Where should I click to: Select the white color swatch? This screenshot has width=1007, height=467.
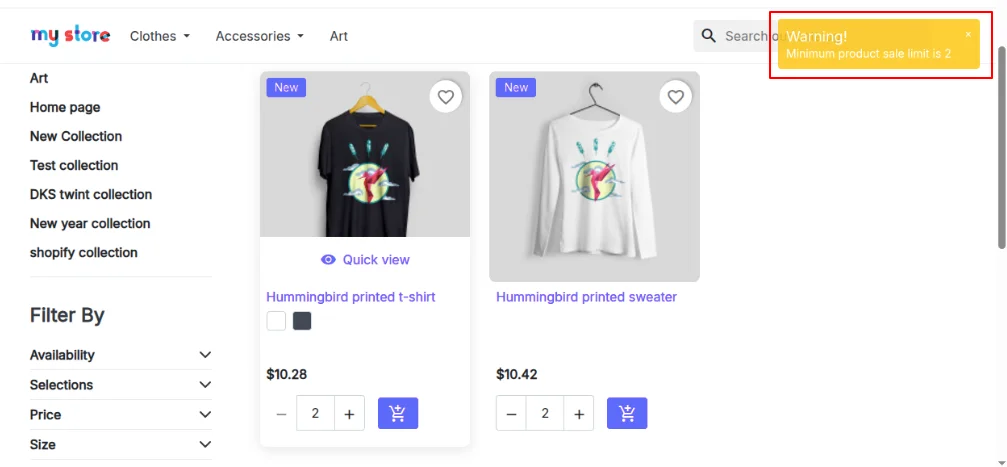pos(276,321)
